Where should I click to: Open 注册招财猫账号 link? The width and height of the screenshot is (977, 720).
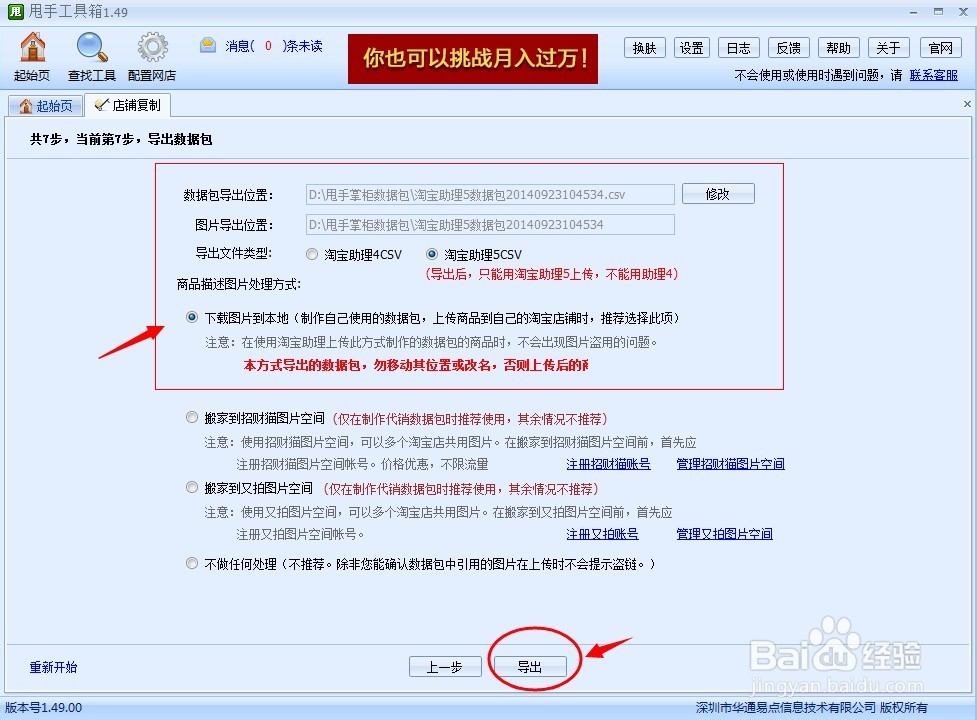click(x=608, y=464)
